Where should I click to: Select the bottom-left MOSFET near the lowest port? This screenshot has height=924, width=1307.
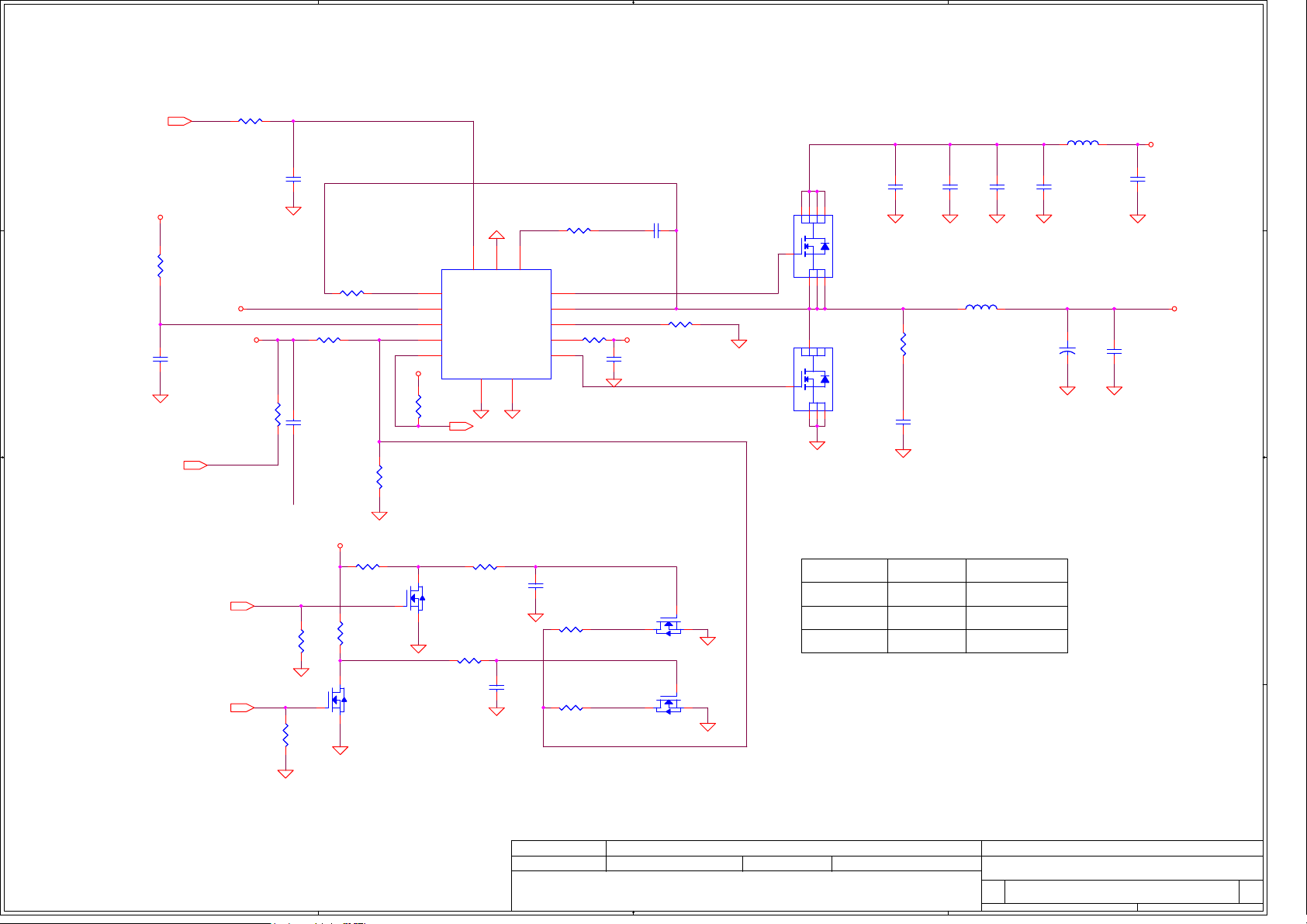click(338, 701)
